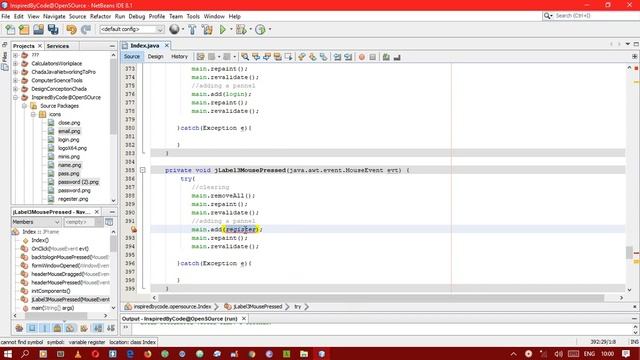The height and width of the screenshot is (360, 640).
Task: Click the Clean and Build Project icon
Action: coord(207,29)
